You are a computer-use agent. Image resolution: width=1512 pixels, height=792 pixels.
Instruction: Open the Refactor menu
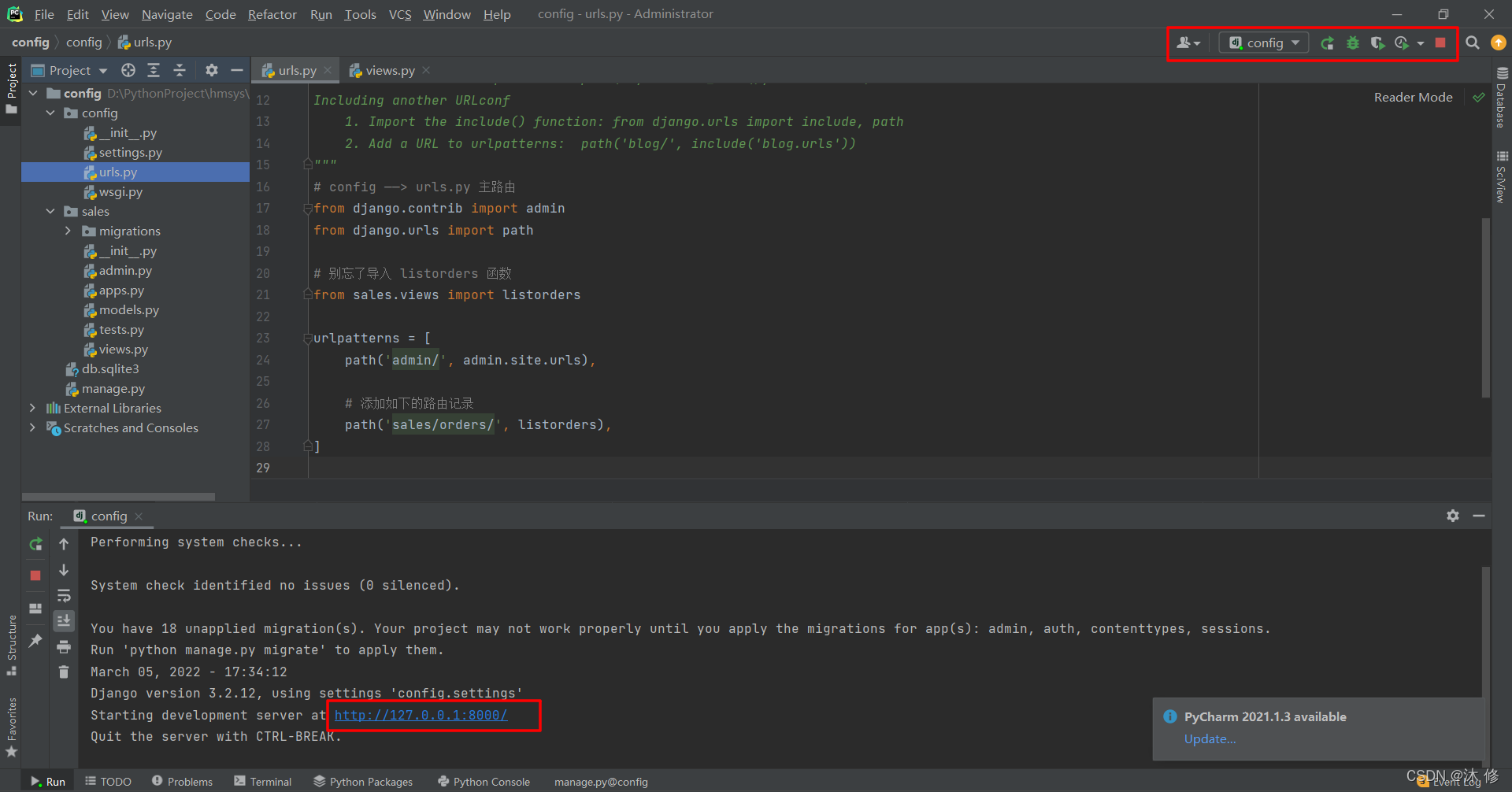[x=272, y=14]
